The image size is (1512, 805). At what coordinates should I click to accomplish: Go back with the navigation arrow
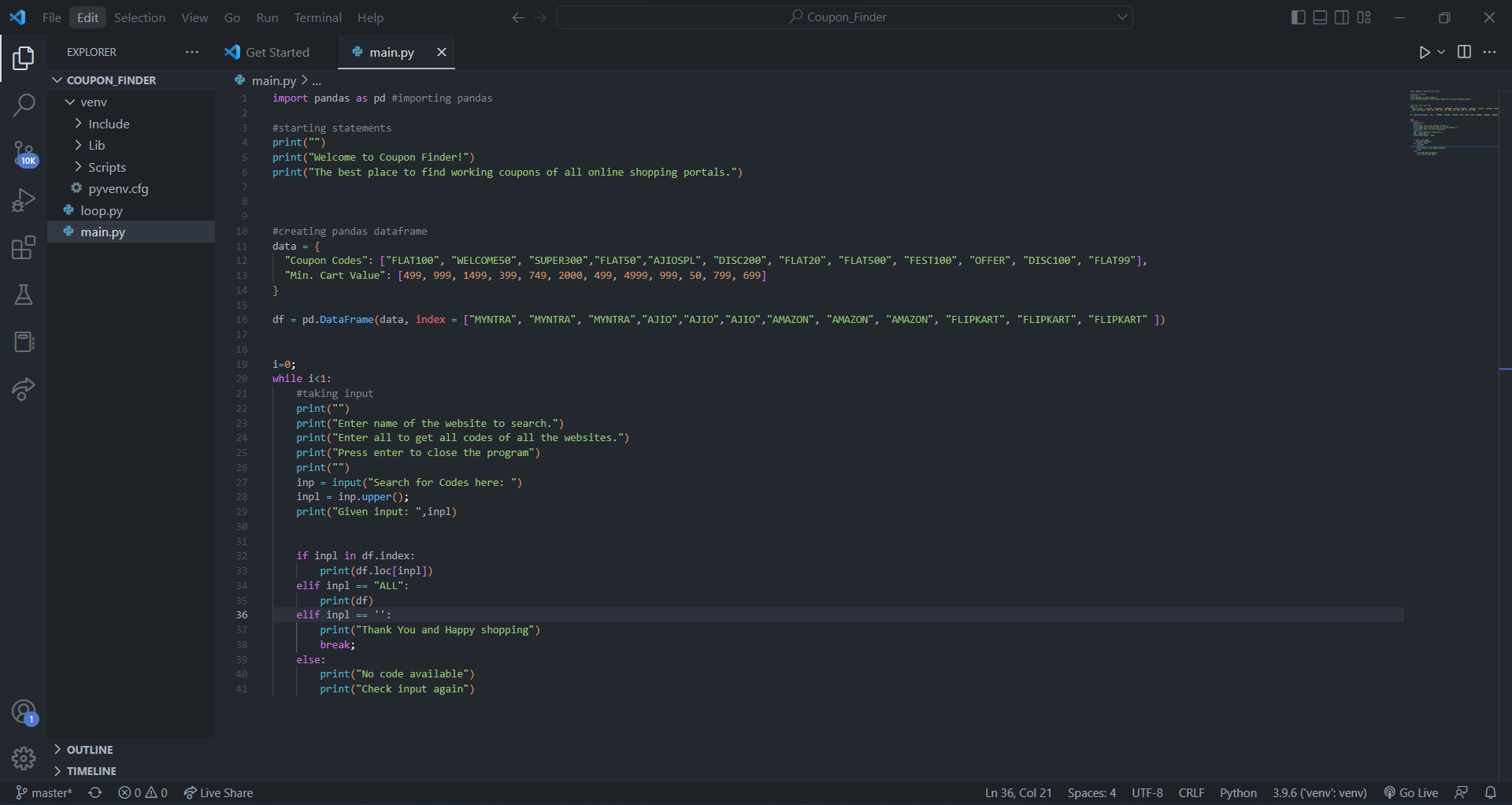click(518, 17)
